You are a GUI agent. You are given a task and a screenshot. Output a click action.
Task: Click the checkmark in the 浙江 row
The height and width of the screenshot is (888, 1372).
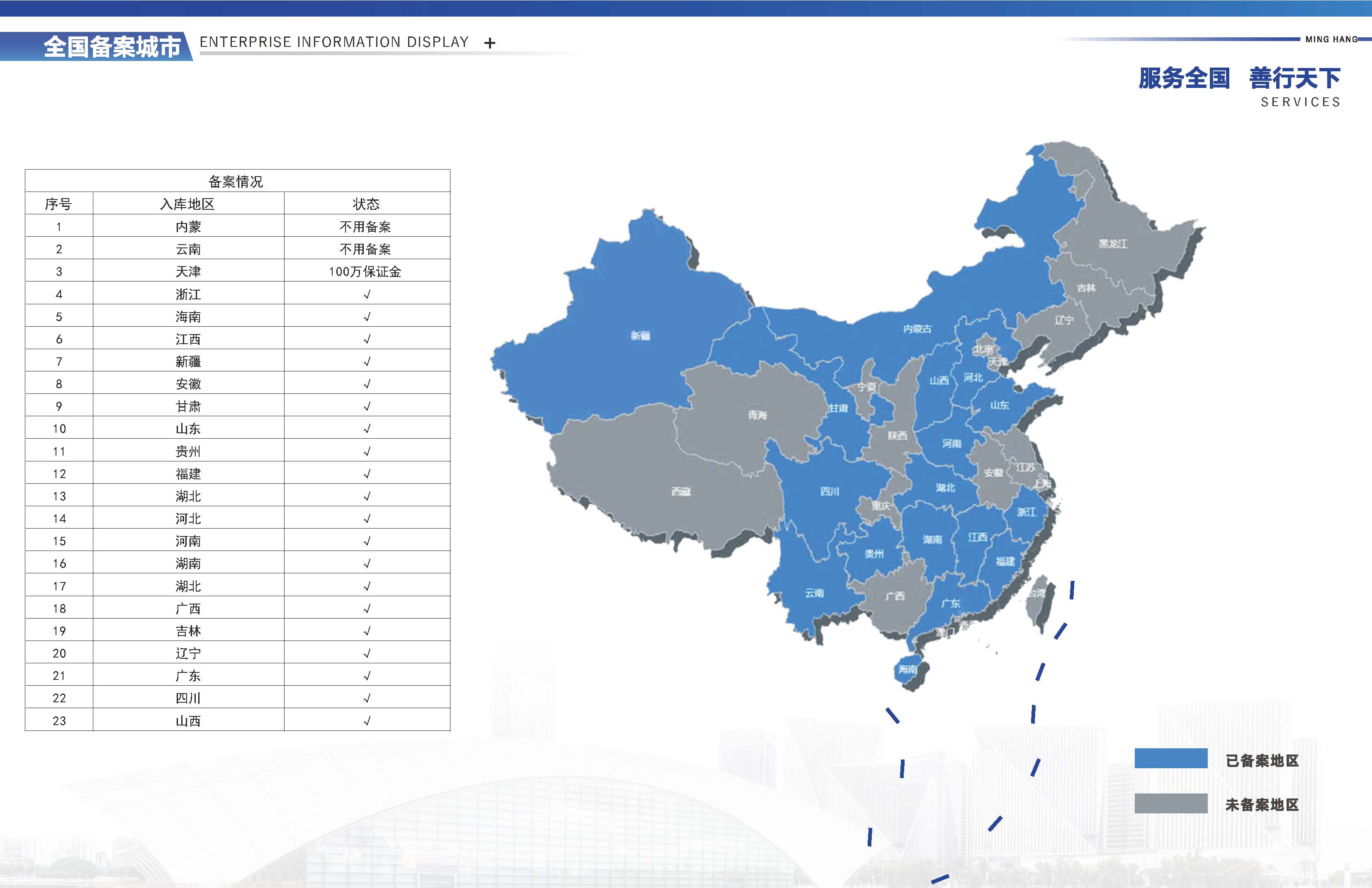pos(367,294)
